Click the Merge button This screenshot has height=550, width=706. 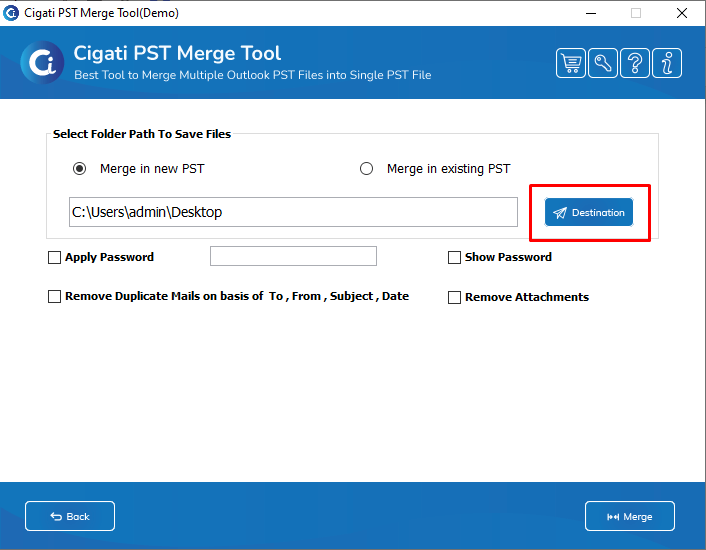(x=629, y=516)
